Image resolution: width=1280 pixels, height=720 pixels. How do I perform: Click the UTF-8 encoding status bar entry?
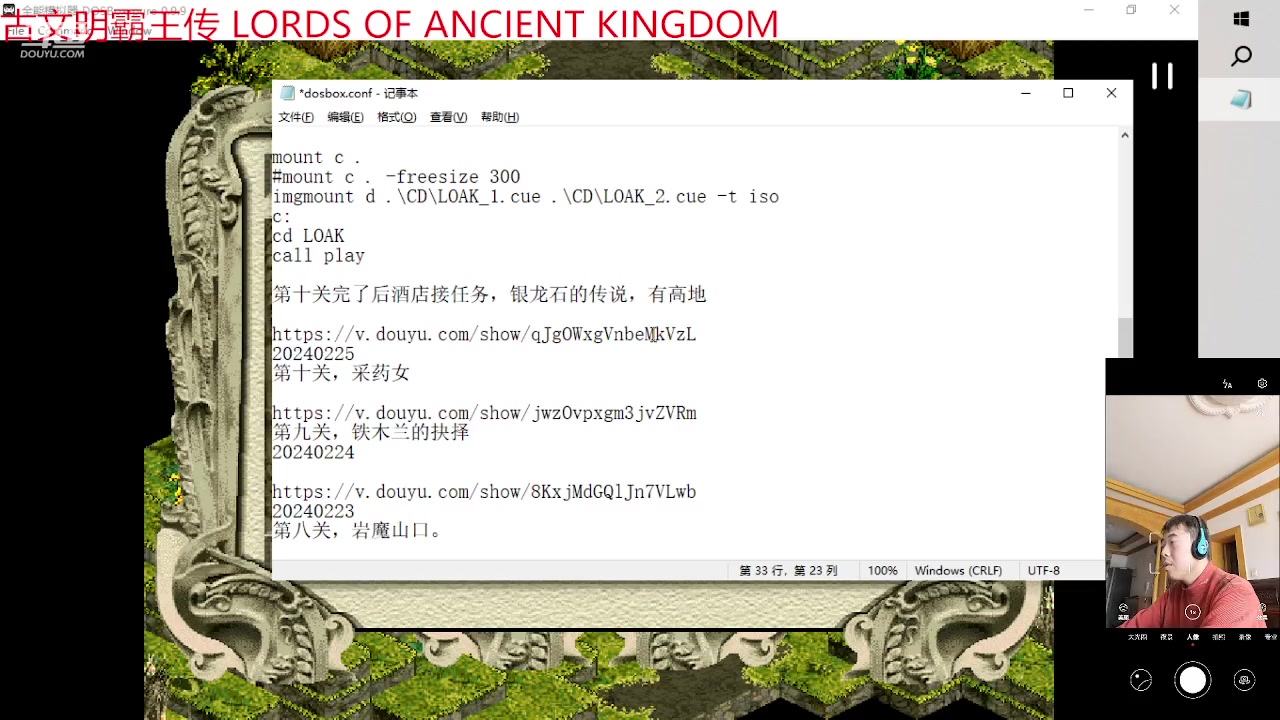pyautogui.click(x=1043, y=571)
